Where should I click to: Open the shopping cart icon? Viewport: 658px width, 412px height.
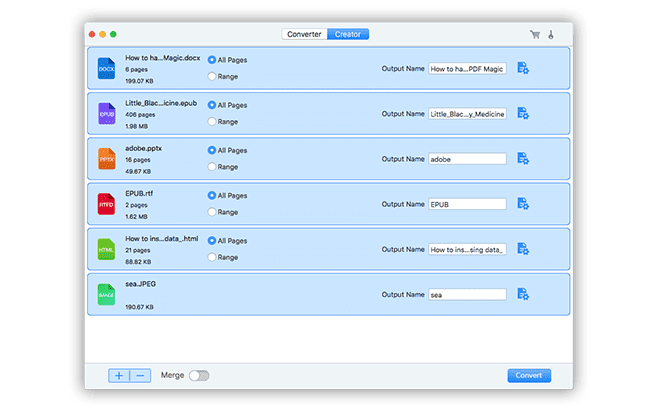(535, 34)
